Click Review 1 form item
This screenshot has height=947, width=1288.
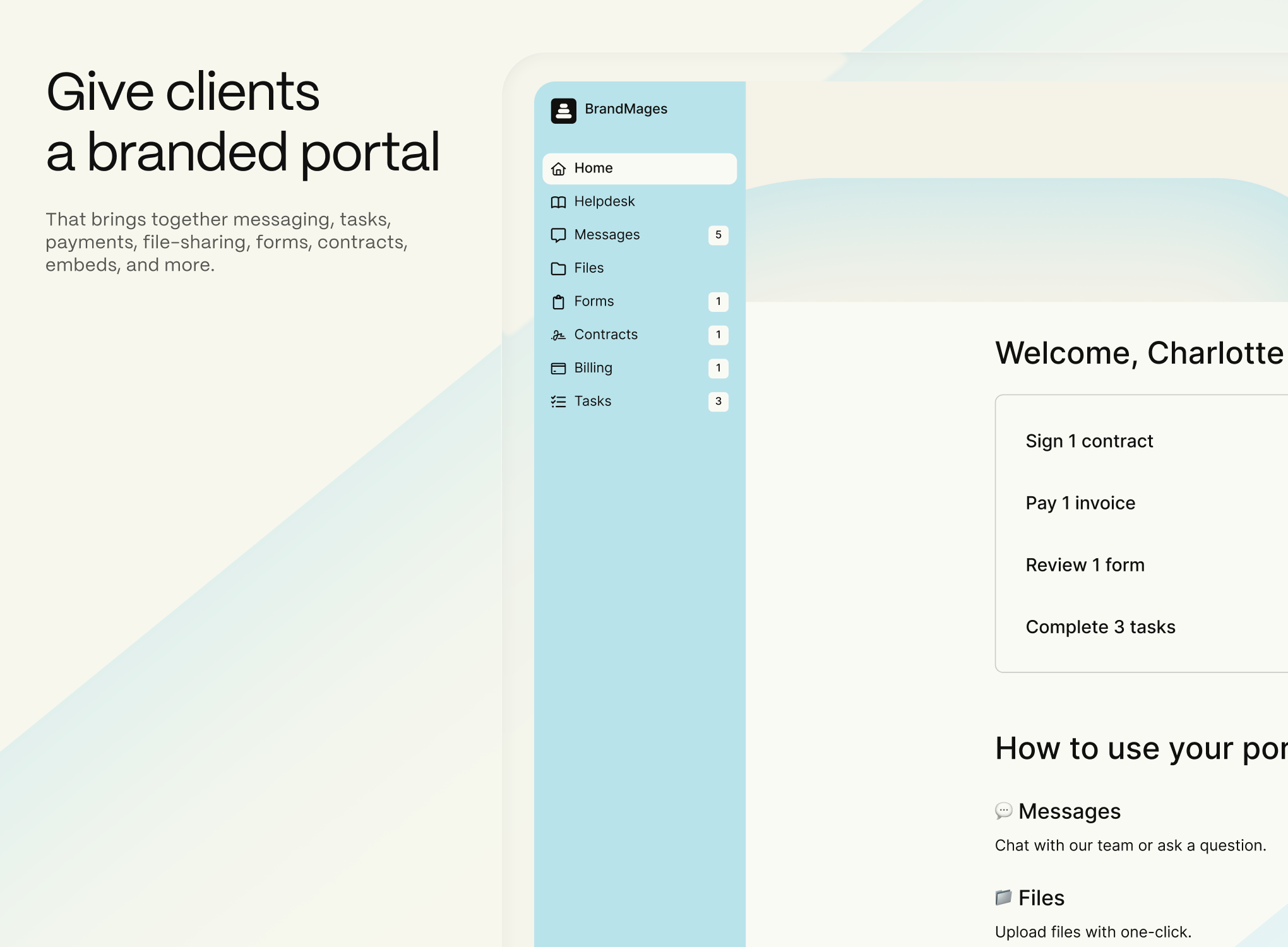pyautogui.click(x=1085, y=565)
